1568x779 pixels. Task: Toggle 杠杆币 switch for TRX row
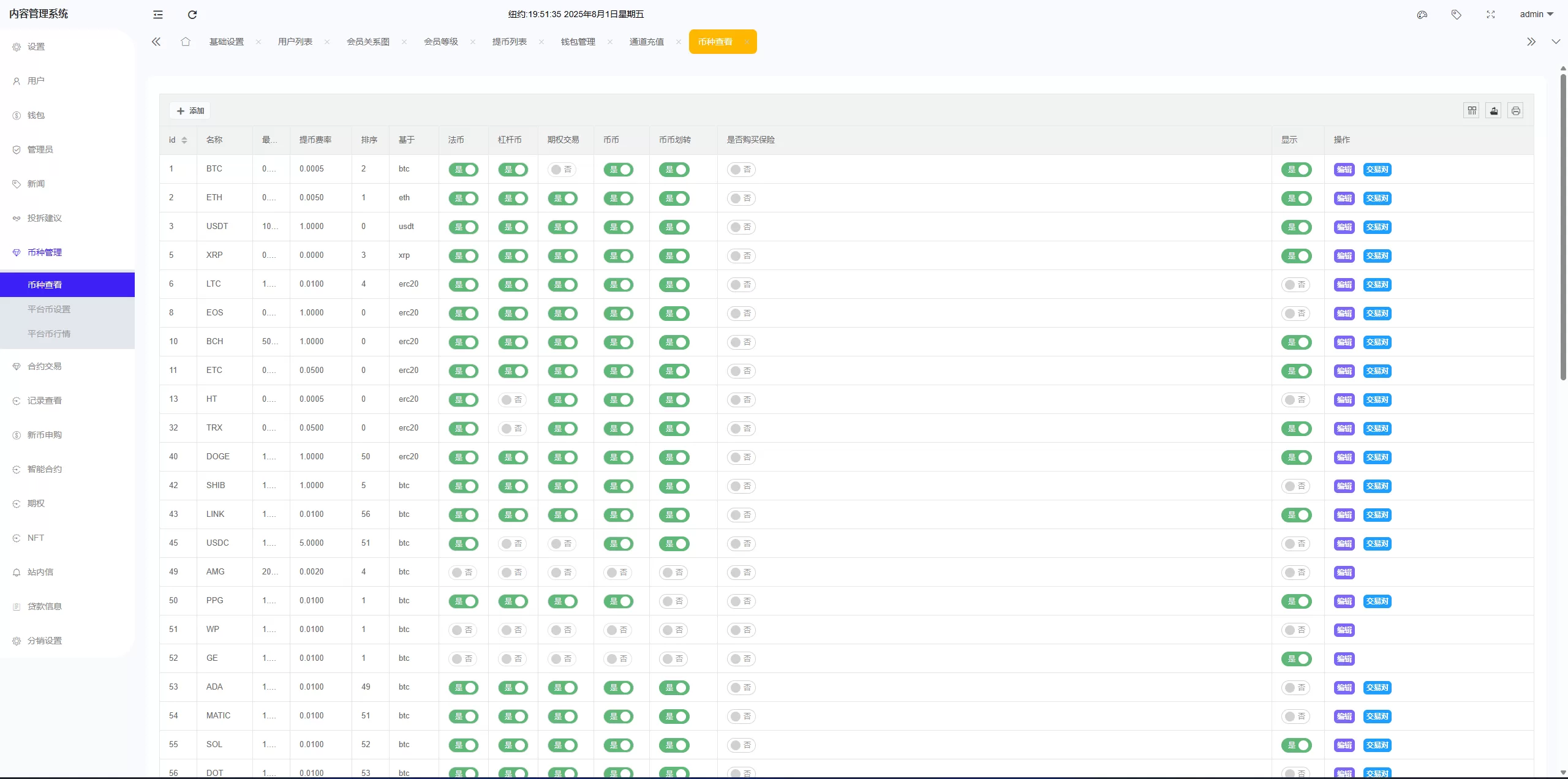[512, 429]
